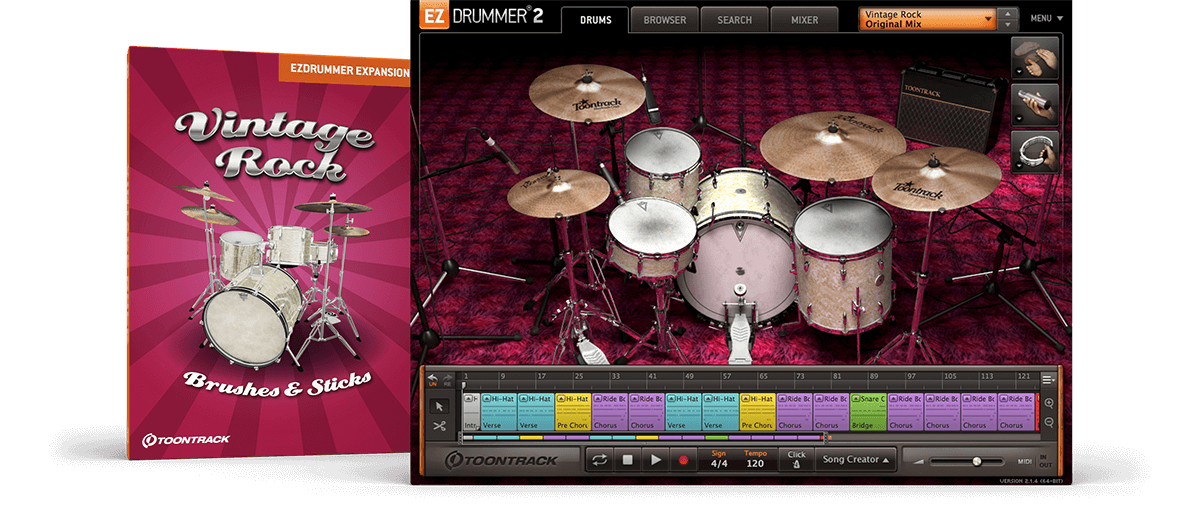The image size is (1200, 517).
Task: Select the scissors cut tool
Action: point(440,426)
